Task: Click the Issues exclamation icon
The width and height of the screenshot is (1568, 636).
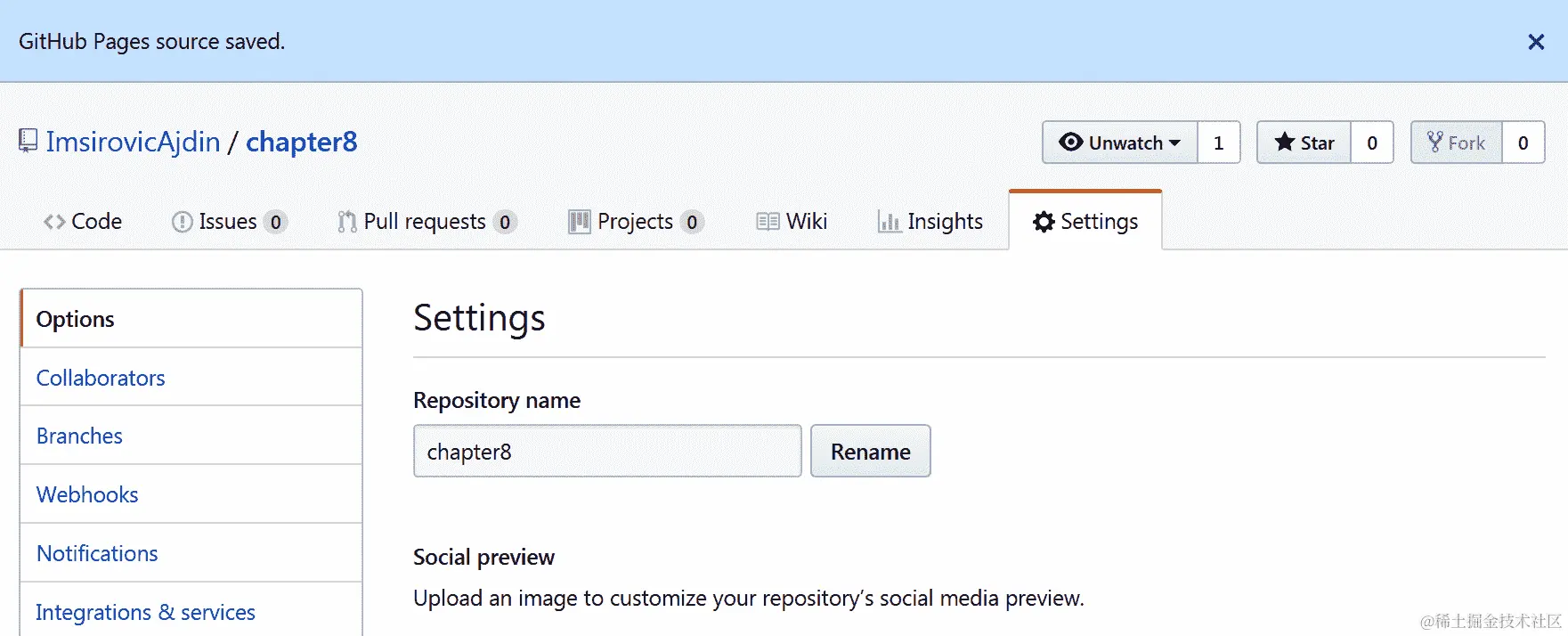Action: 182,222
